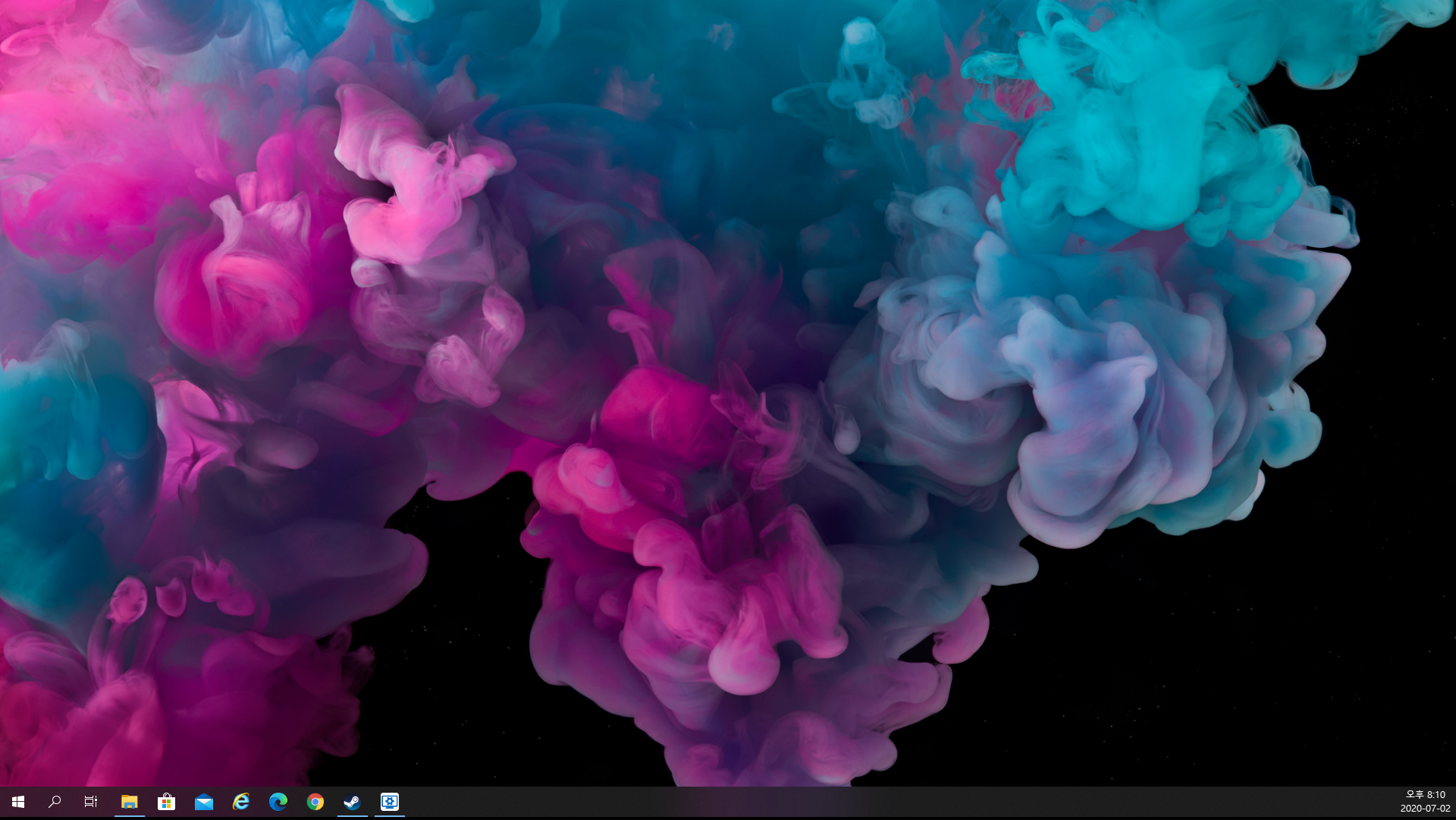Click Show Desktop sliver at taskbar end

[x=1454, y=802]
